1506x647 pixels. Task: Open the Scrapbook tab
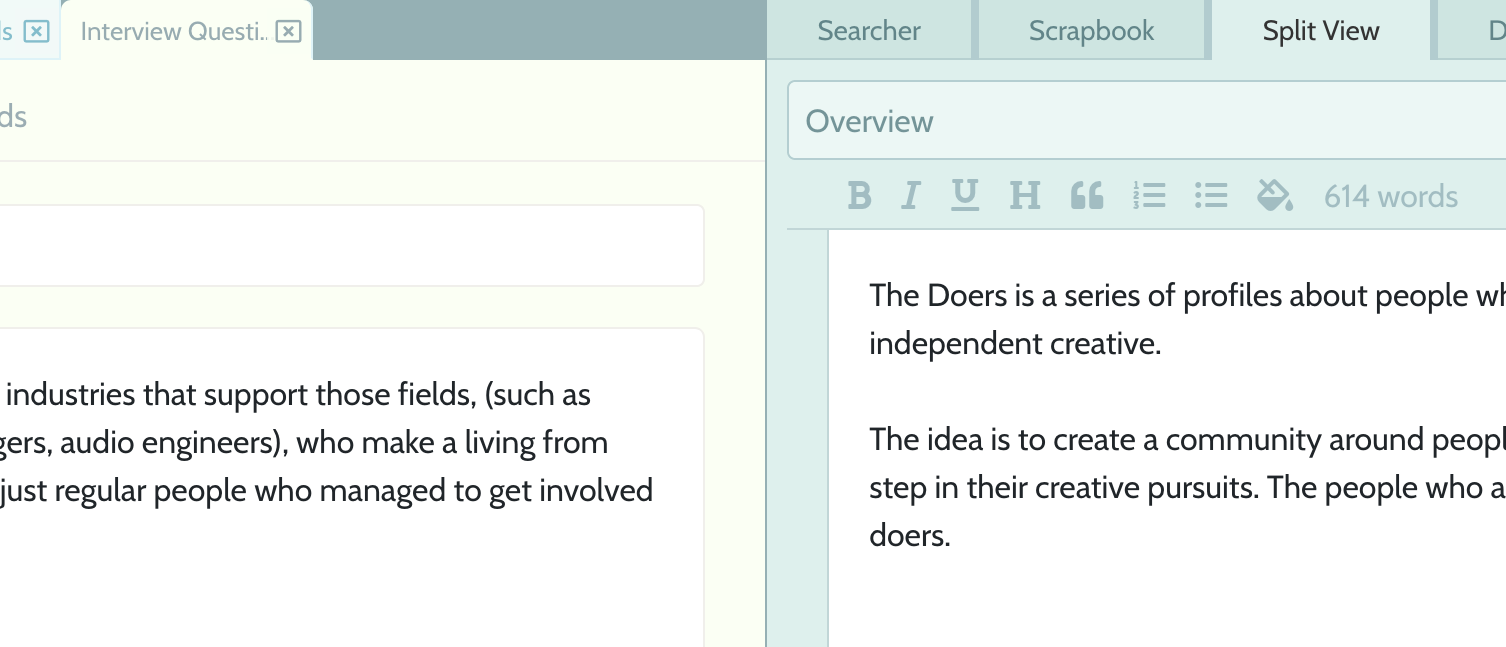(1091, 31)
